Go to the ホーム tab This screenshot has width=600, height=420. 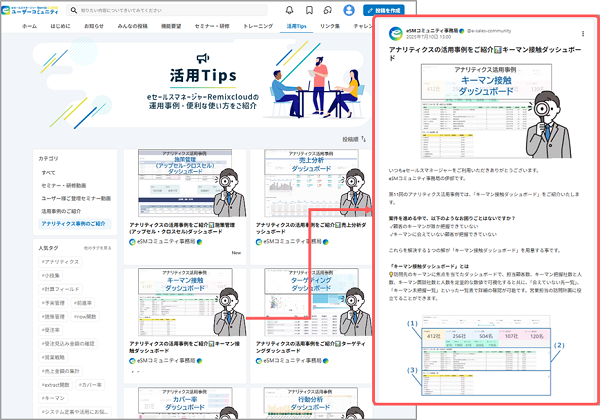pos(29,26)
